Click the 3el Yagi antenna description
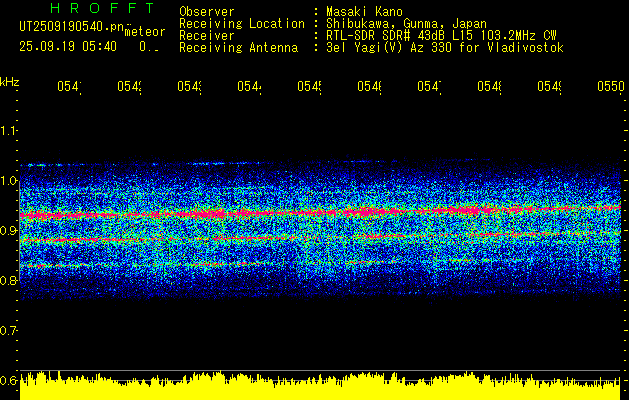The width and height of the screenshot is (629, 400). click(445, 48)
